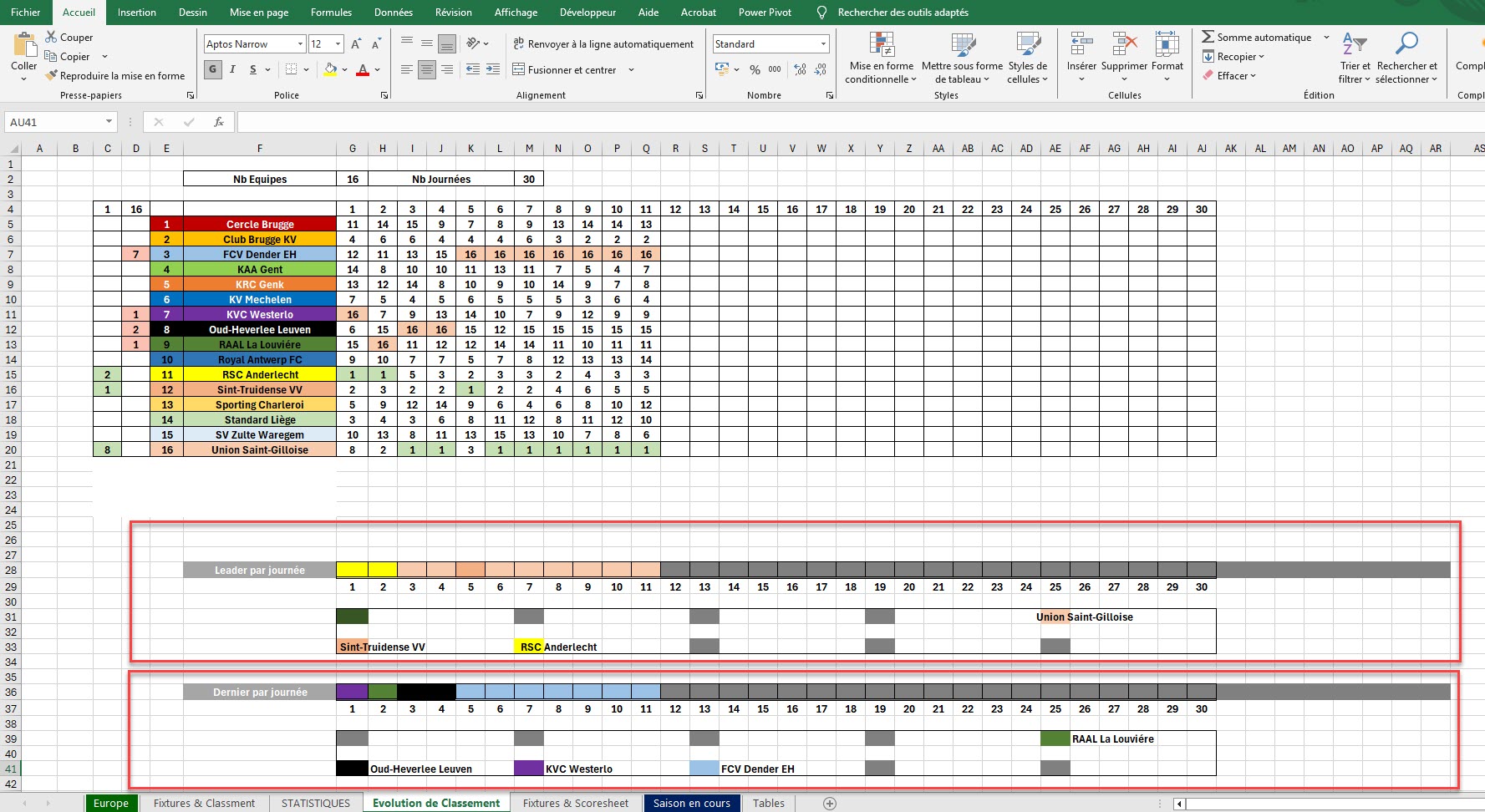
Task: Expand the Fusionner et centrer dropdown arrow
Action: (631, 70)
